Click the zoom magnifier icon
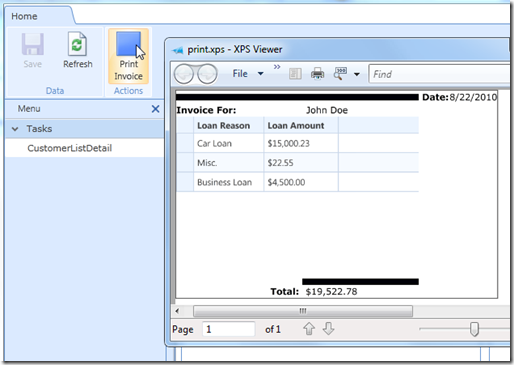The image size is (514, 365). pos(340,74)
